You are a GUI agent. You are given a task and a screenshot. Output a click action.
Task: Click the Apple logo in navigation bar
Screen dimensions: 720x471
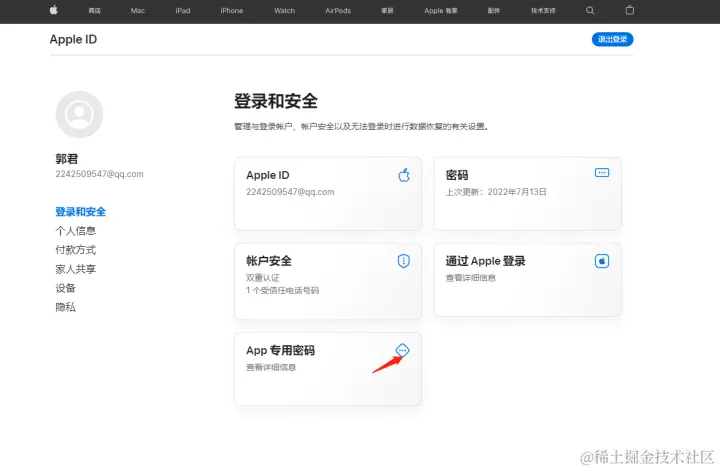pyautogui.click(x=54, y=10)
